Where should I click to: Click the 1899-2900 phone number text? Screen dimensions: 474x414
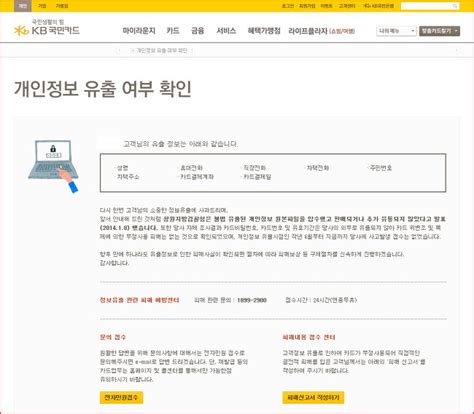(252, 300)
